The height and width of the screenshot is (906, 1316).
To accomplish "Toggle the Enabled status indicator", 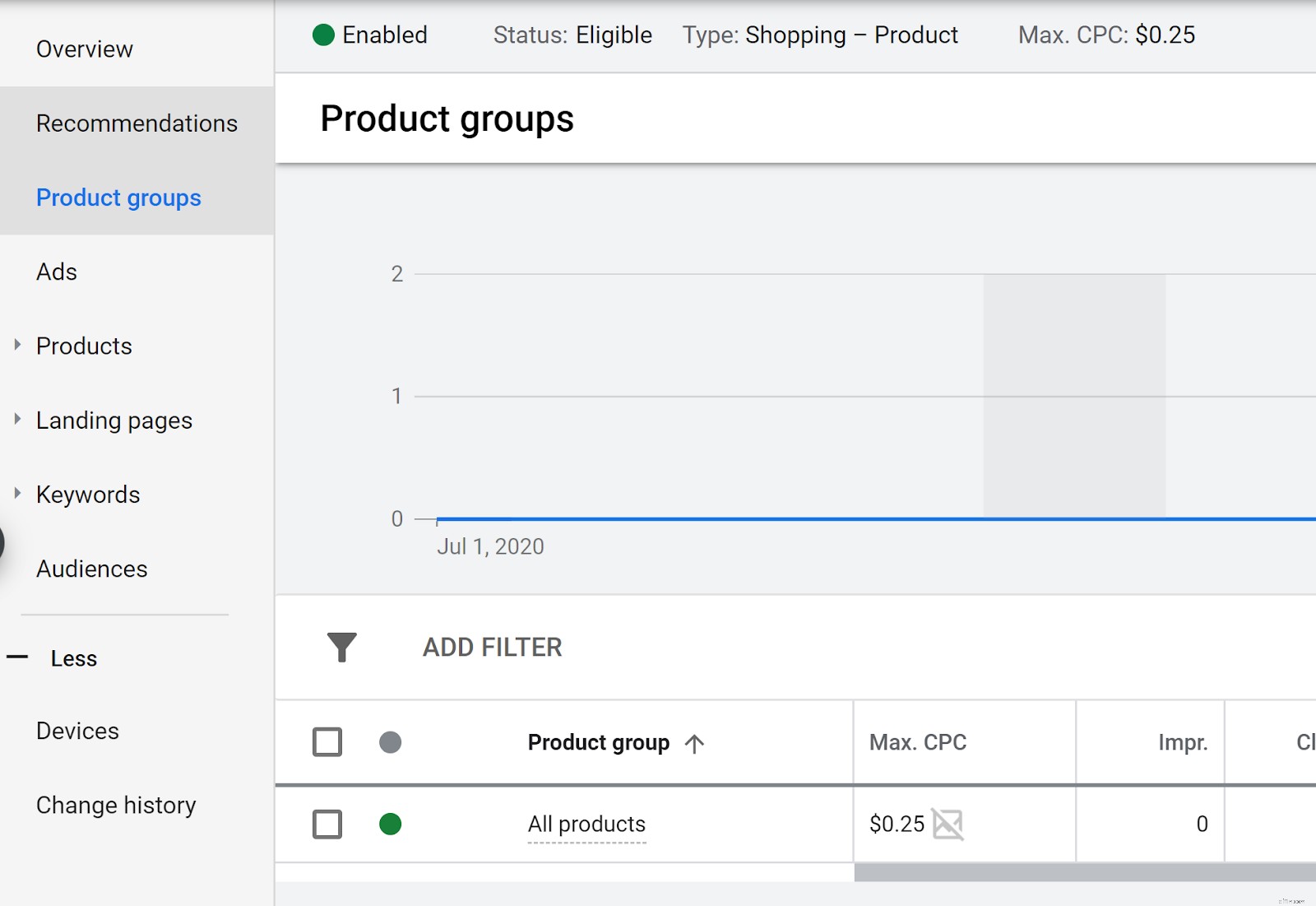I will point(322,35).
